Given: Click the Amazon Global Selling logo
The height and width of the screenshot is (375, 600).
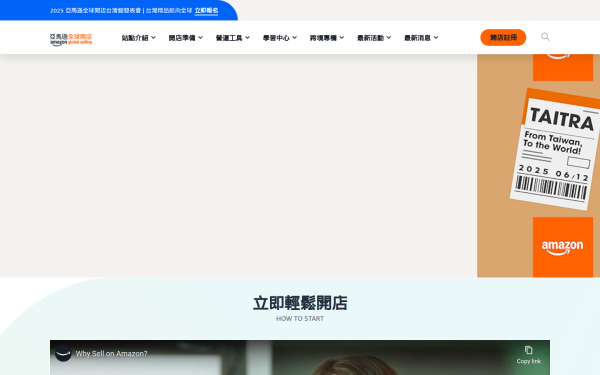Looking at the screenshot, I should point(71,39).
